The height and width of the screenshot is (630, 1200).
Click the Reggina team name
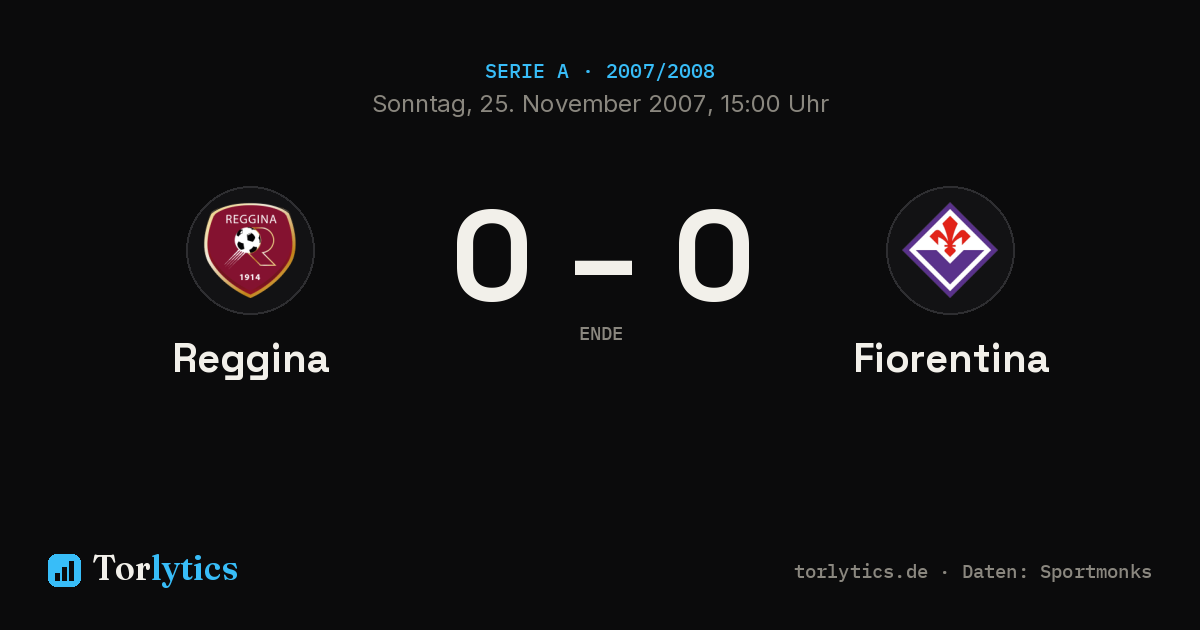coord(251,359)
